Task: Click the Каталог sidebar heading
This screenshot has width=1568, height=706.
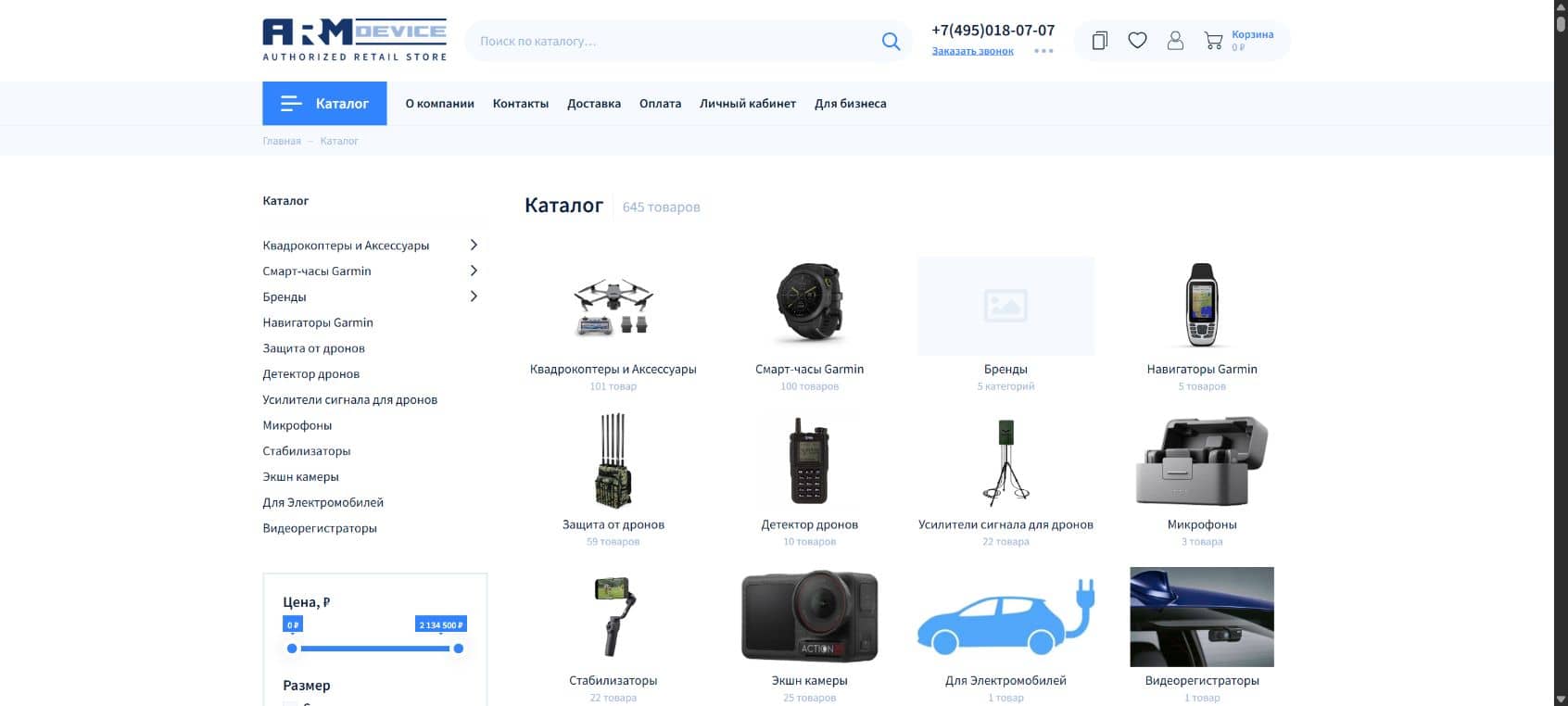Action: [x=285, y=200]
